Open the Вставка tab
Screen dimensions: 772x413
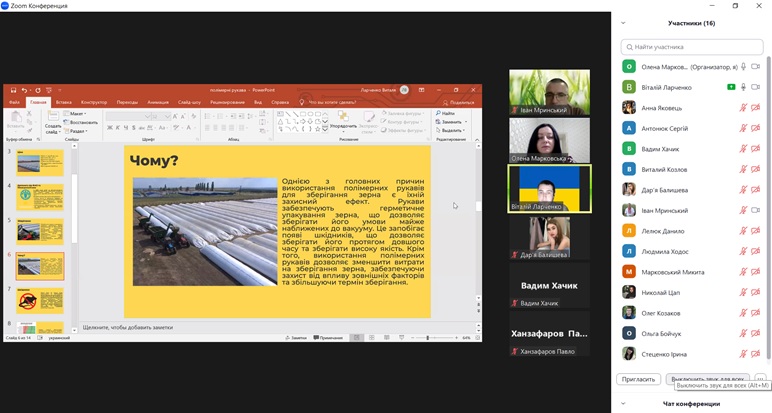(64, 102)
